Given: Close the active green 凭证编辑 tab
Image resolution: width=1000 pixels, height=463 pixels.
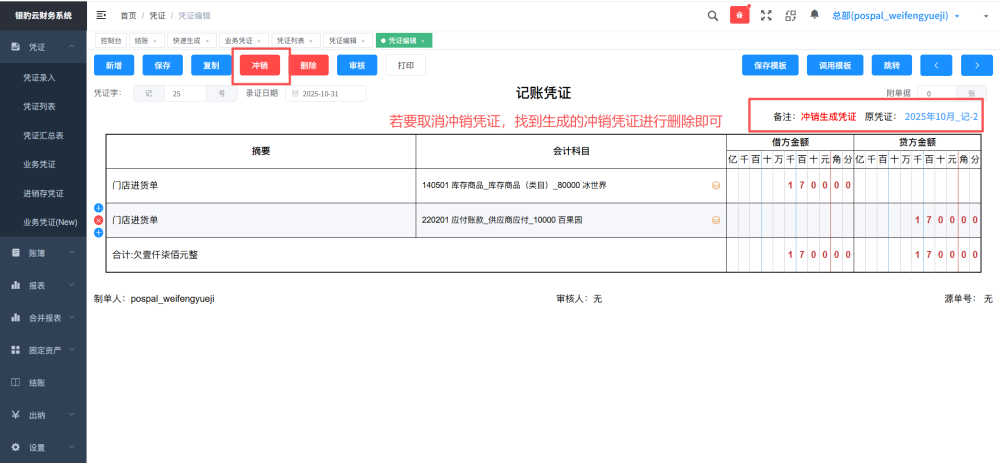Looking at the screenshot, I should coord(423,41).
